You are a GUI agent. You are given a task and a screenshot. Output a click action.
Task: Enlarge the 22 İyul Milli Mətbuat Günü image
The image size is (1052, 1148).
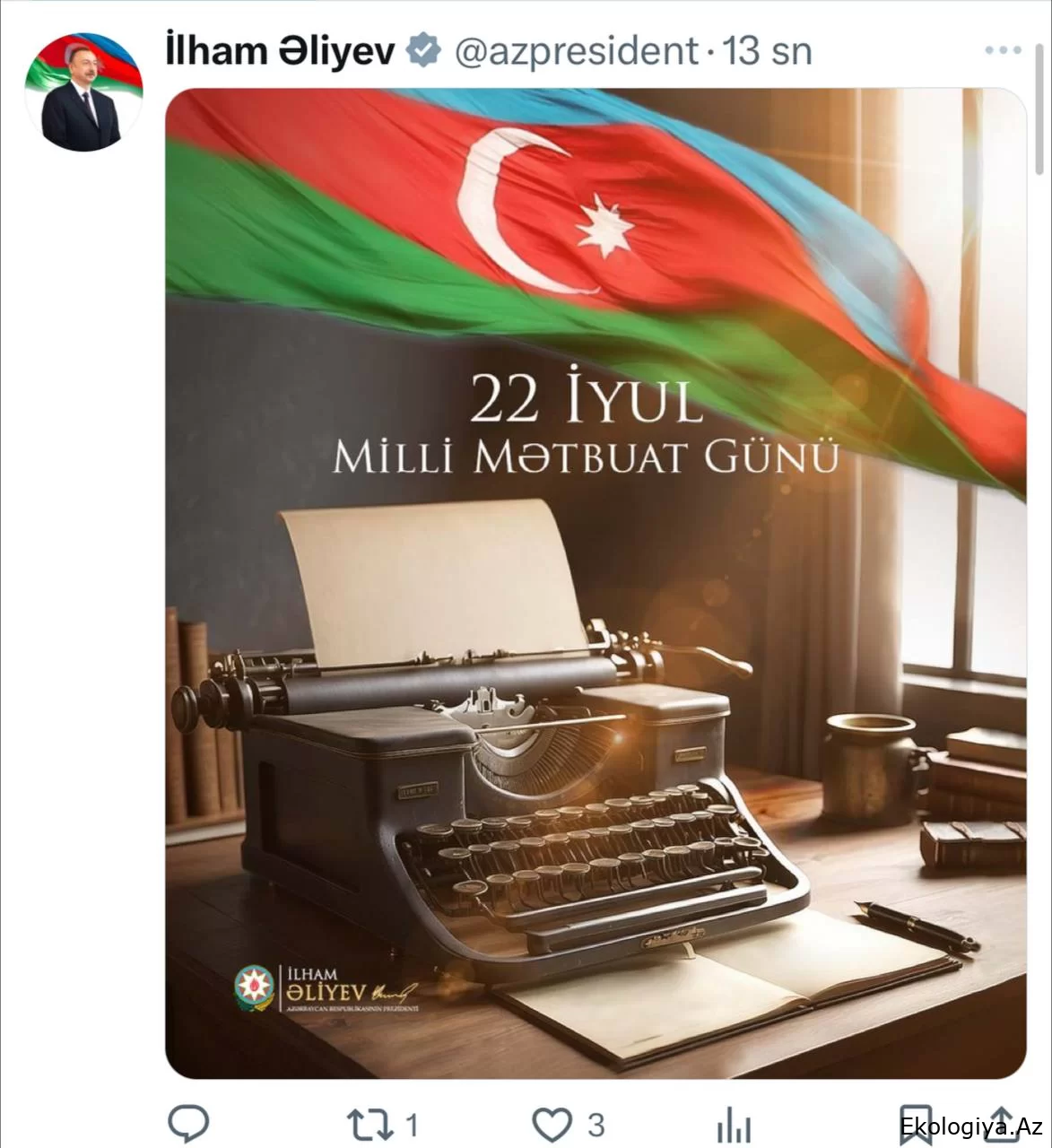(x=596, y=583)
